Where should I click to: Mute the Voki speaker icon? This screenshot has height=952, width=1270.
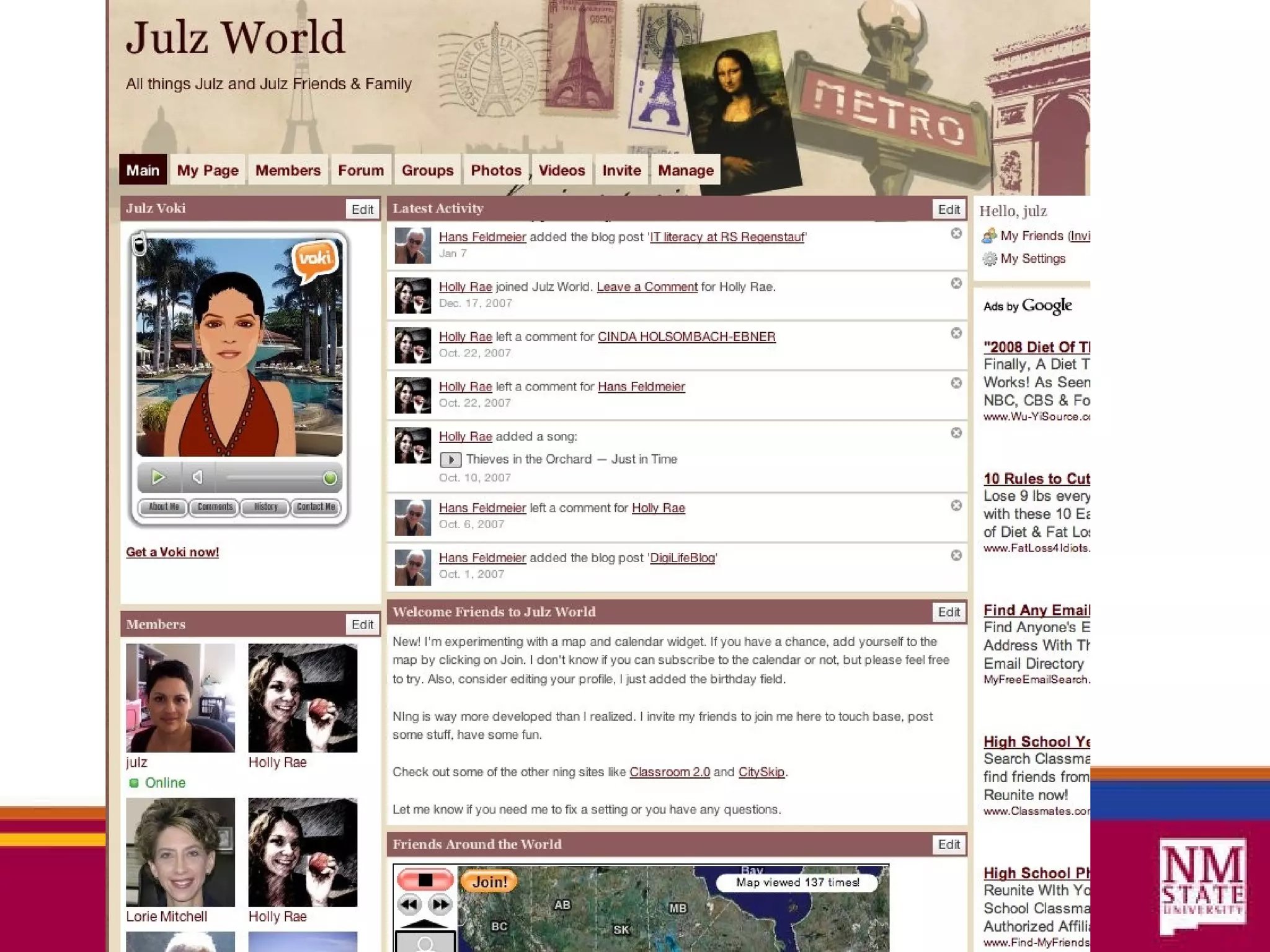(198, 477)
